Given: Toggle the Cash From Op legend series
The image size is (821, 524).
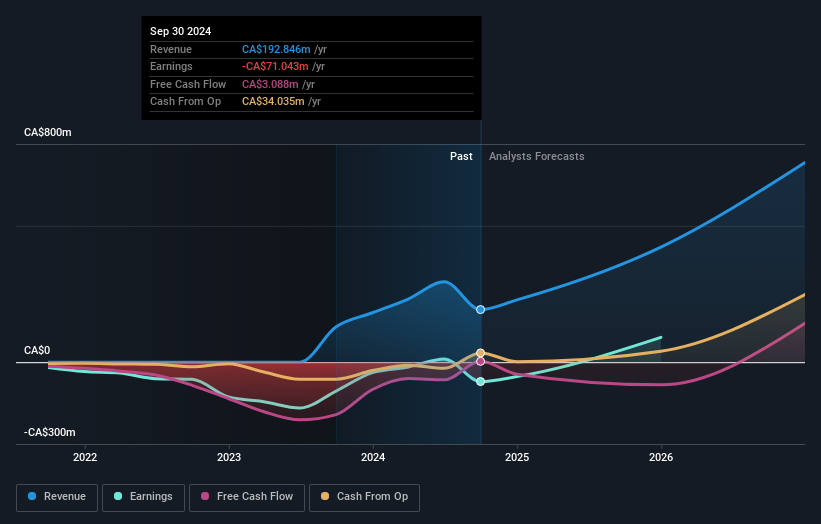Looking at the screenshot, I should point(364,497).
